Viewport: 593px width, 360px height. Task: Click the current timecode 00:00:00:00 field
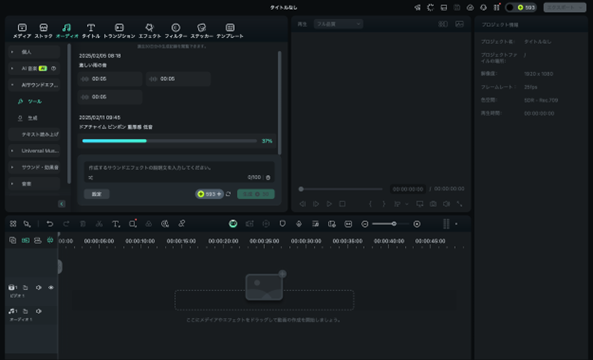(408, 189)
